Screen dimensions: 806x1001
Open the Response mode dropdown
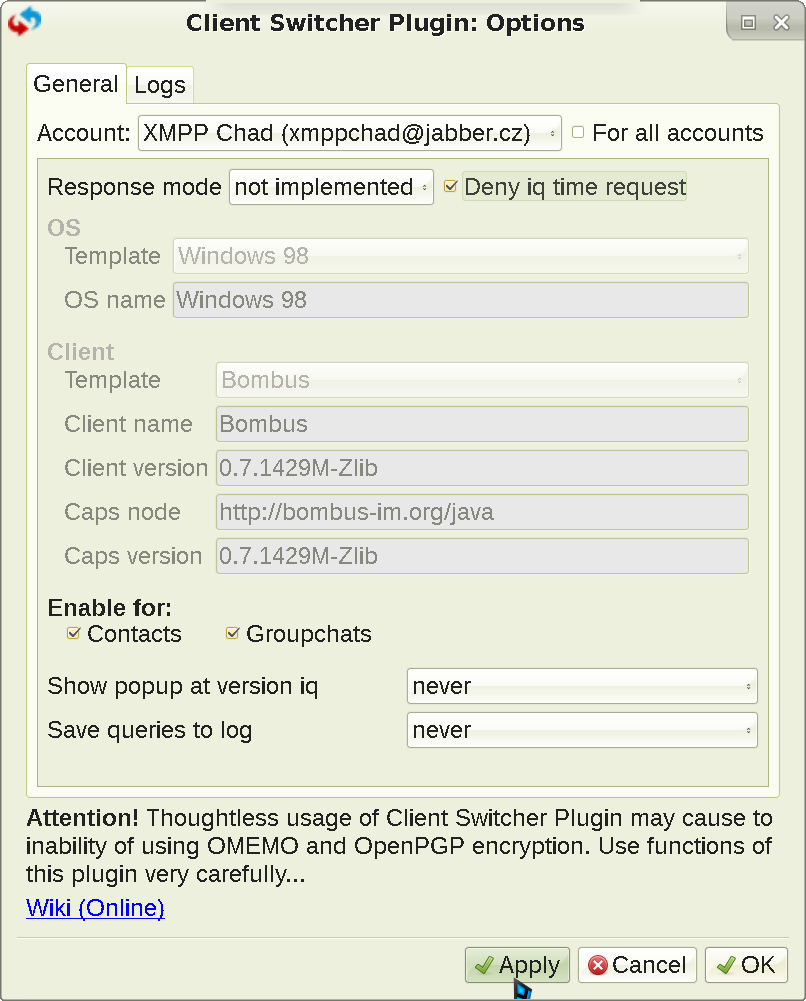[x=331, y=187]
